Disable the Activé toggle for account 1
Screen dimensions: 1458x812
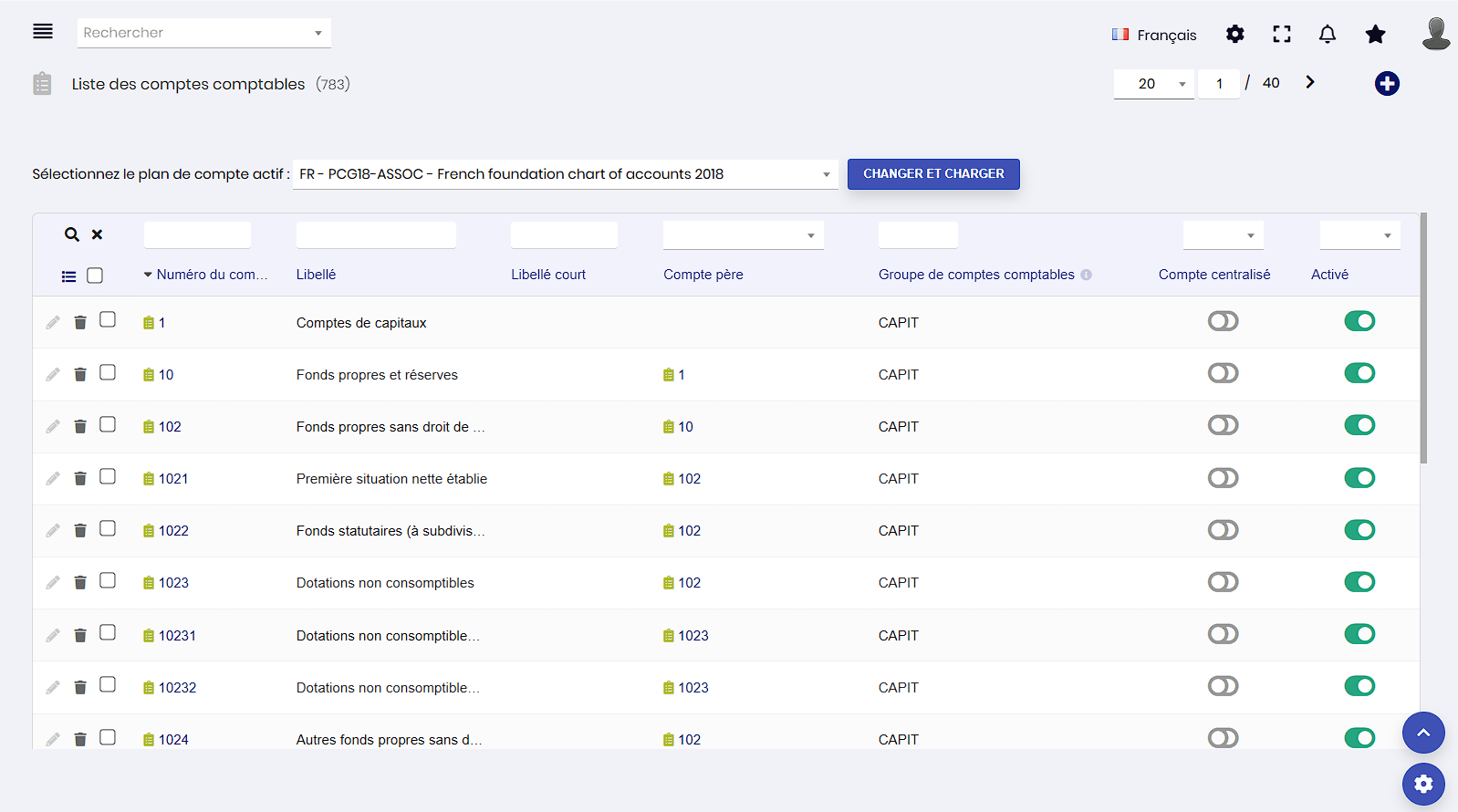(1359, 321)
